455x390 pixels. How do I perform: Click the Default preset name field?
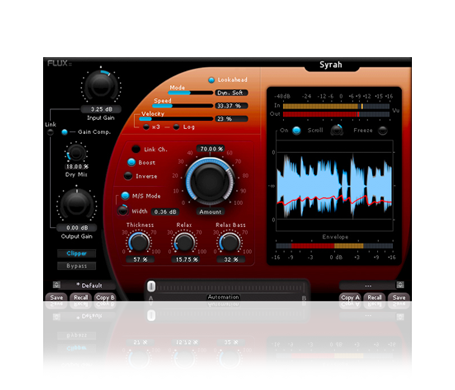pos(88,285)
